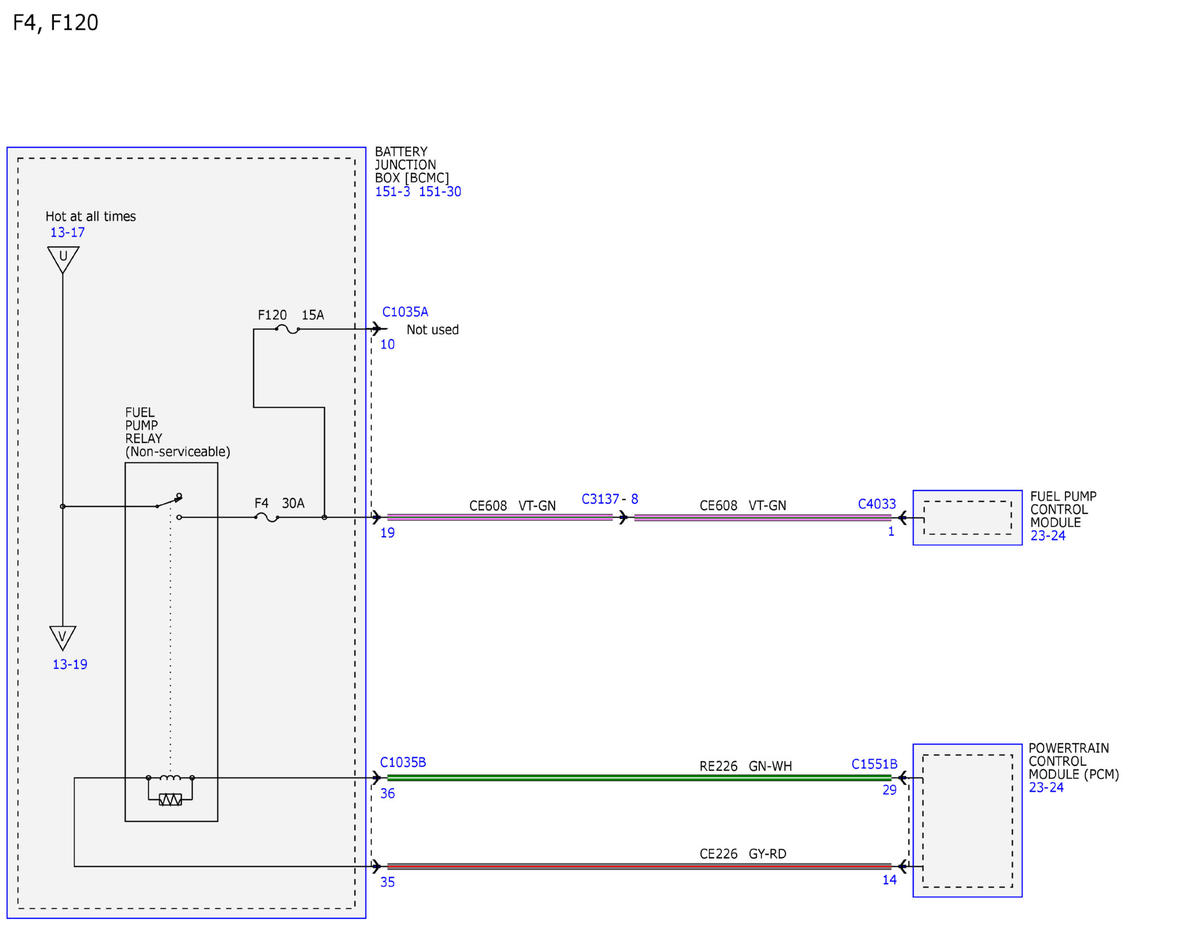Viewport: 1200px width, 927px height.
Task: Click the F4 30A fuse symbol
Action: pos(267,517)
